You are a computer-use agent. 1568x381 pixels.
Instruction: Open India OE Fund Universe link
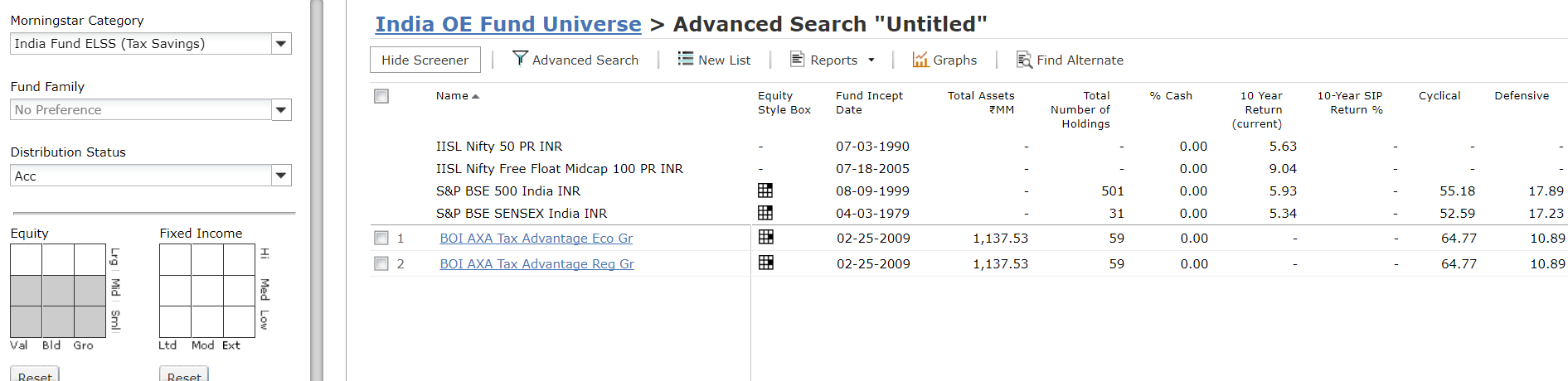point(508,24)
